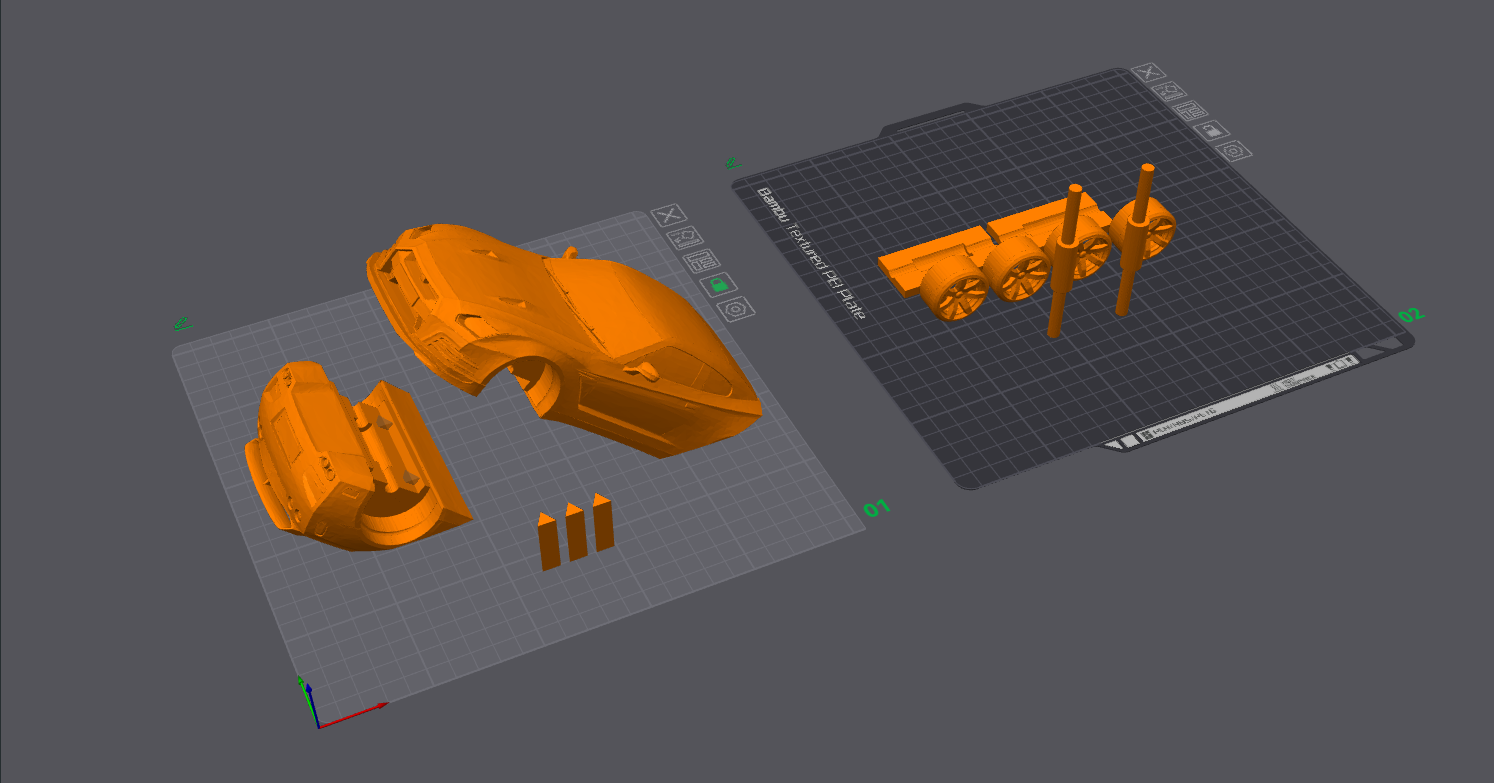Viewport: 1494px width, 783px height.
Task: Remove plate 01 using its X icon
Action: coord(667,214)
